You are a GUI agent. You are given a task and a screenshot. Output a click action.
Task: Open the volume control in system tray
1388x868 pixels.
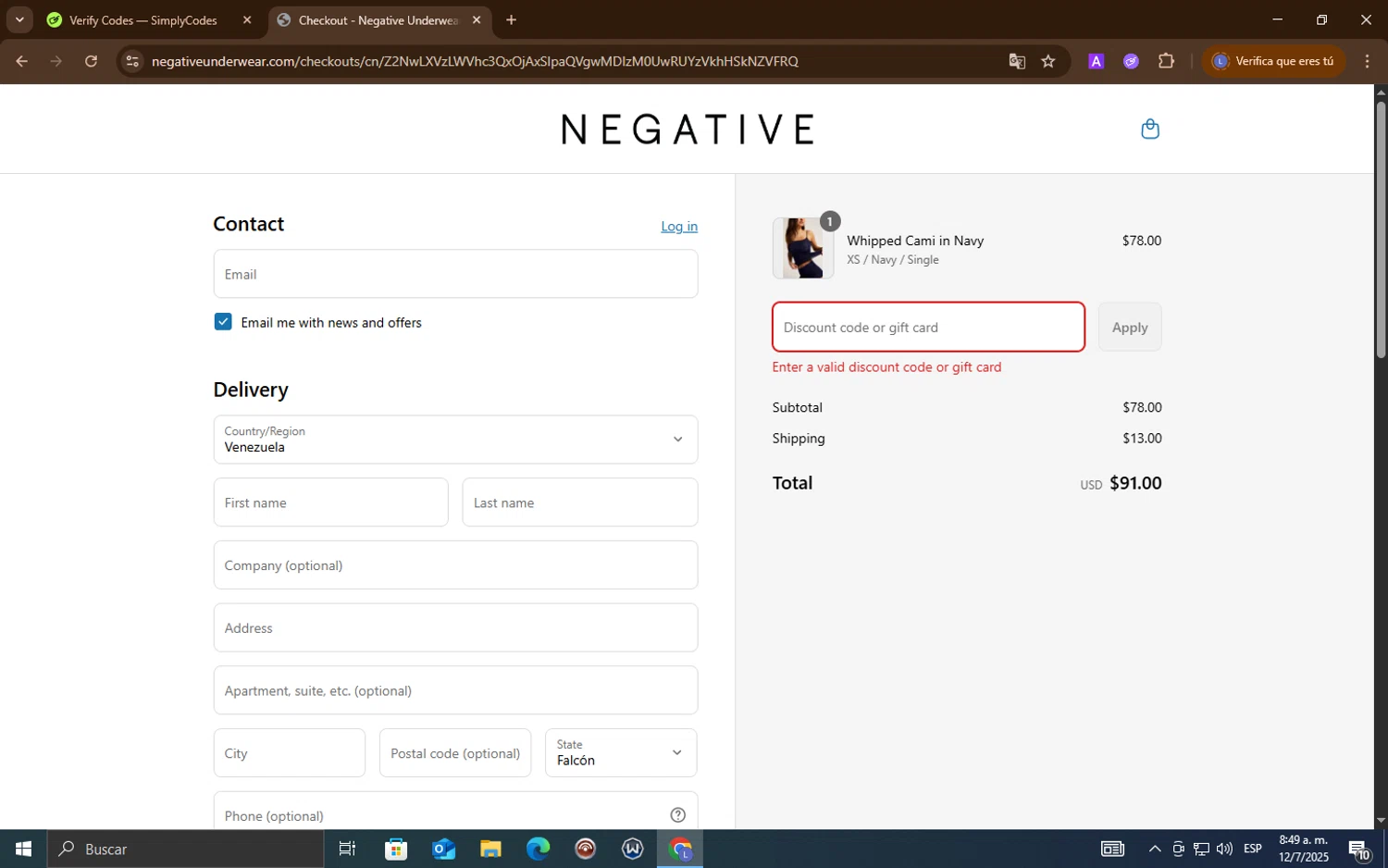[1224, 849]
